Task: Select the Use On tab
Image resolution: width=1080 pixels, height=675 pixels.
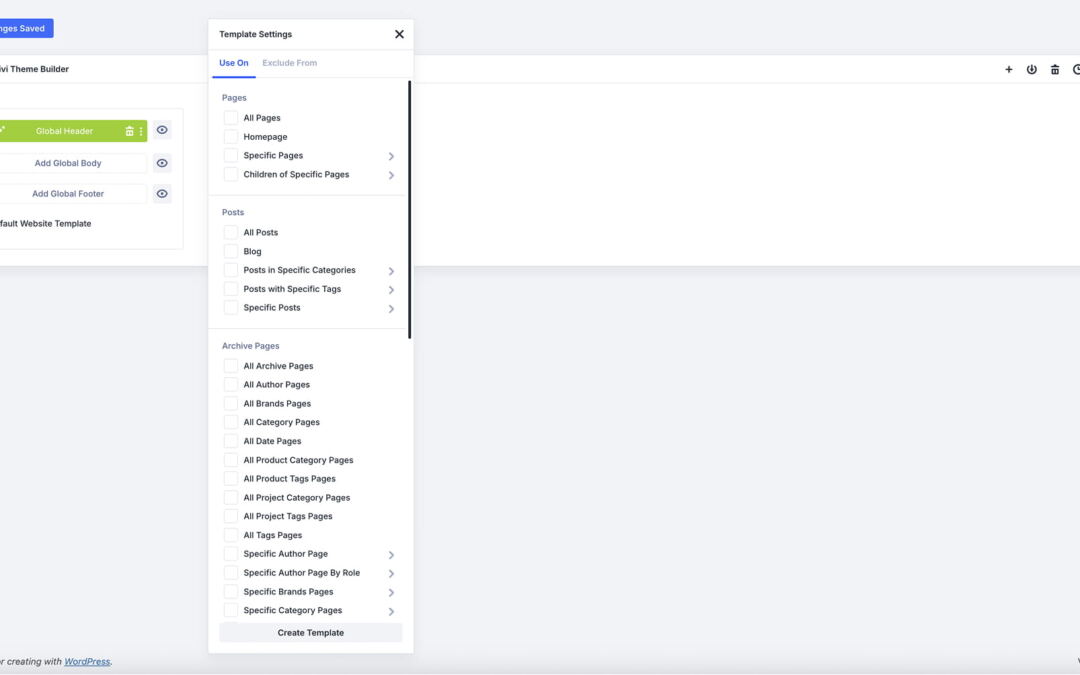Action: click(234, 63)
